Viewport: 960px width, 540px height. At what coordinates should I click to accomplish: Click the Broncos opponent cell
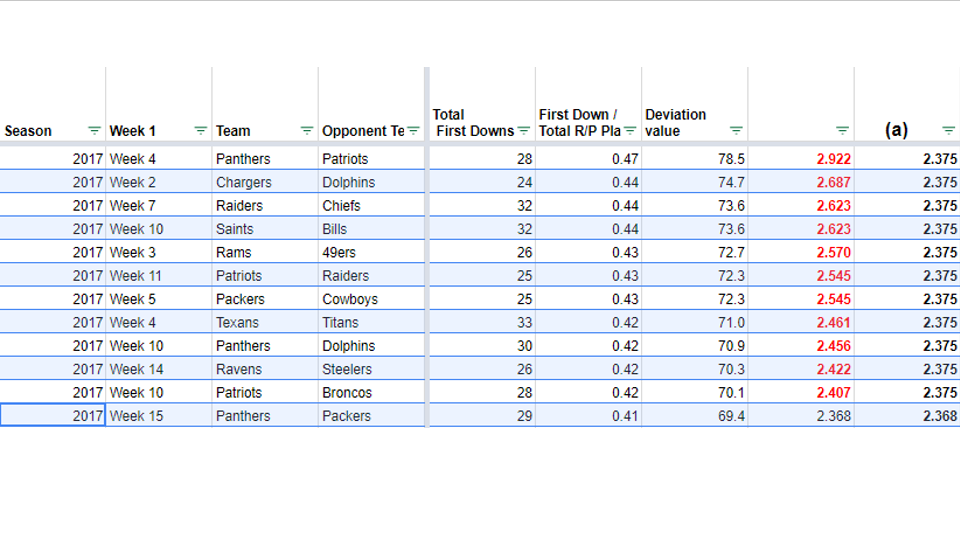[x=371, y=392]
